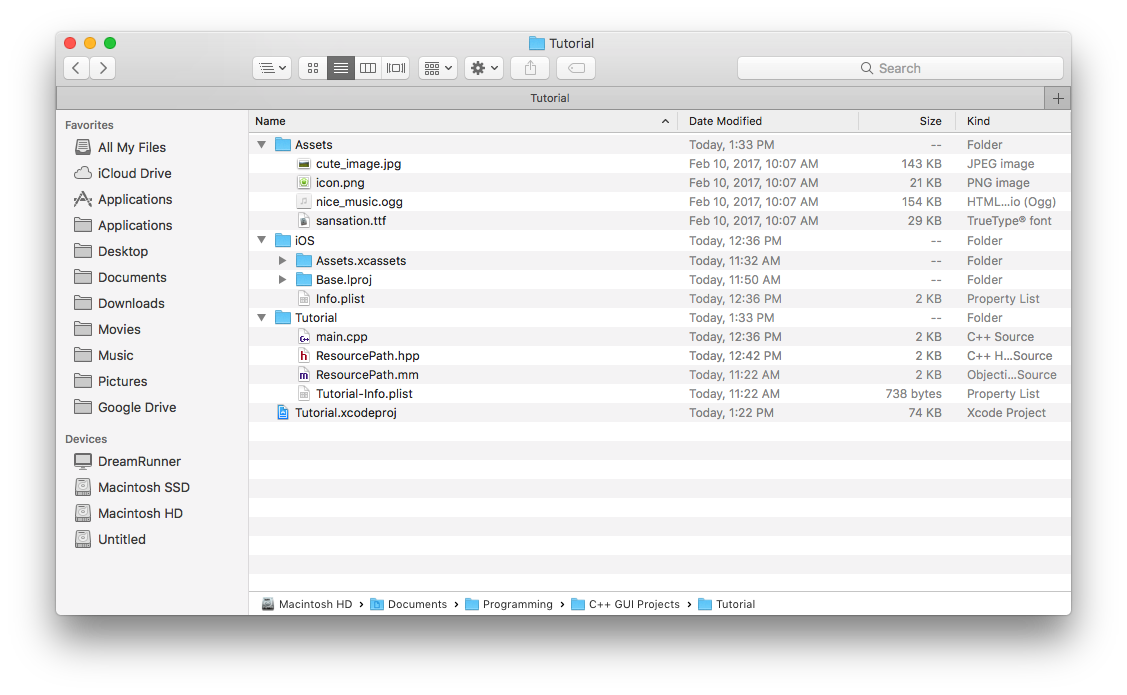This screenshot has height=695, width=1127.
Task: Switch to Cover Flow view
Action: (395, 67)
